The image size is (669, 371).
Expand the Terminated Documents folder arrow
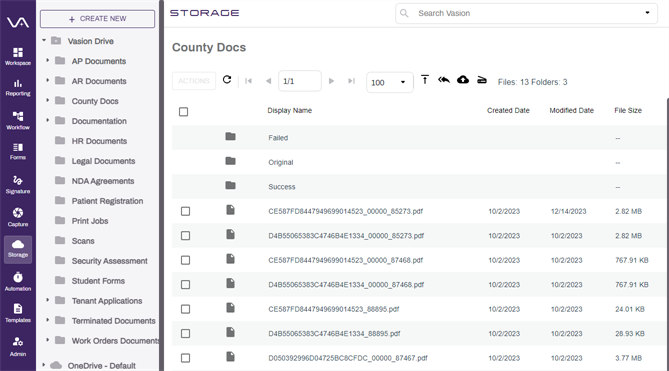pos(48,320)
